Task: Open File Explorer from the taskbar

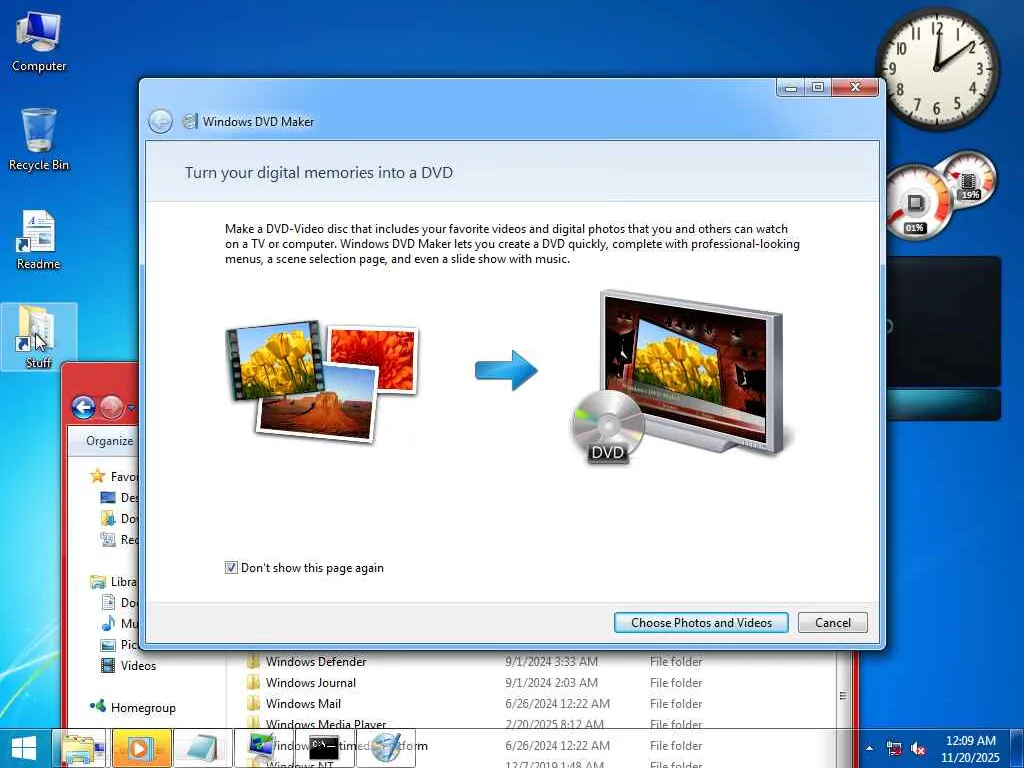Action: [81, 748]
